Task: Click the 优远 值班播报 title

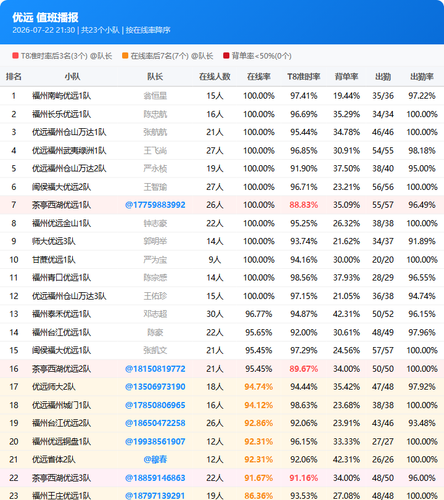Action: tap(45, 17)
